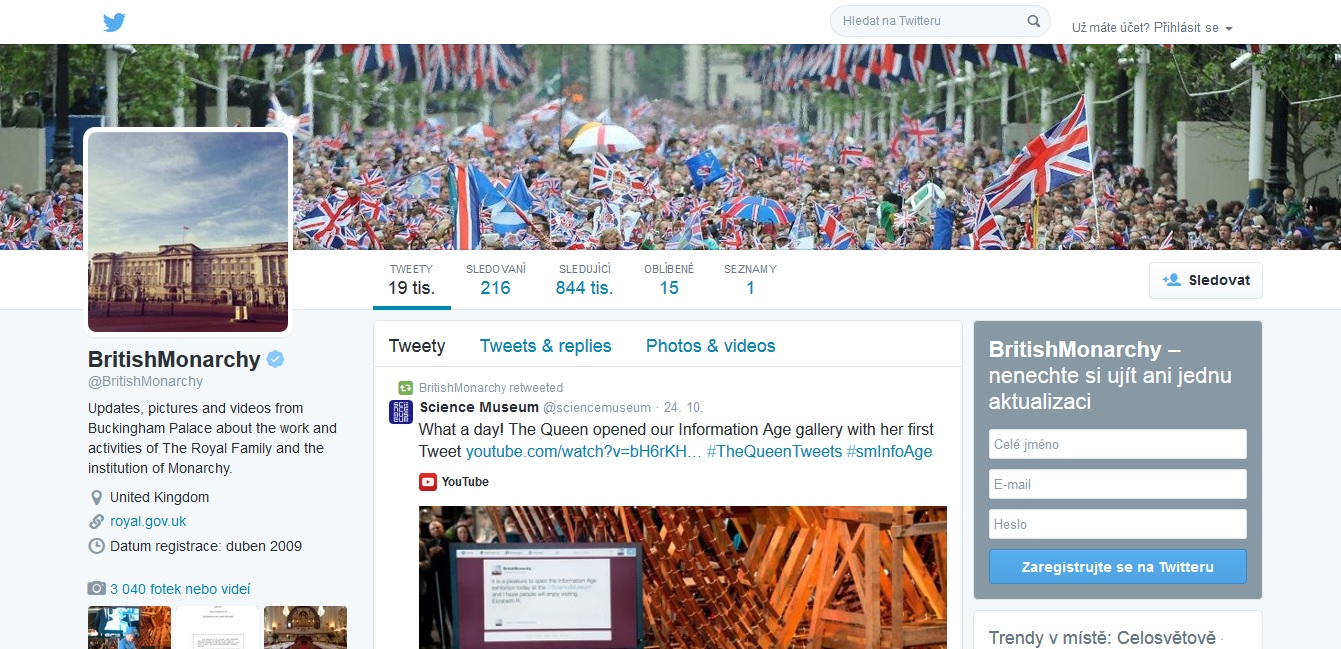
Task: Click the E-mail signup field
Action: (x=1118, y=484)
